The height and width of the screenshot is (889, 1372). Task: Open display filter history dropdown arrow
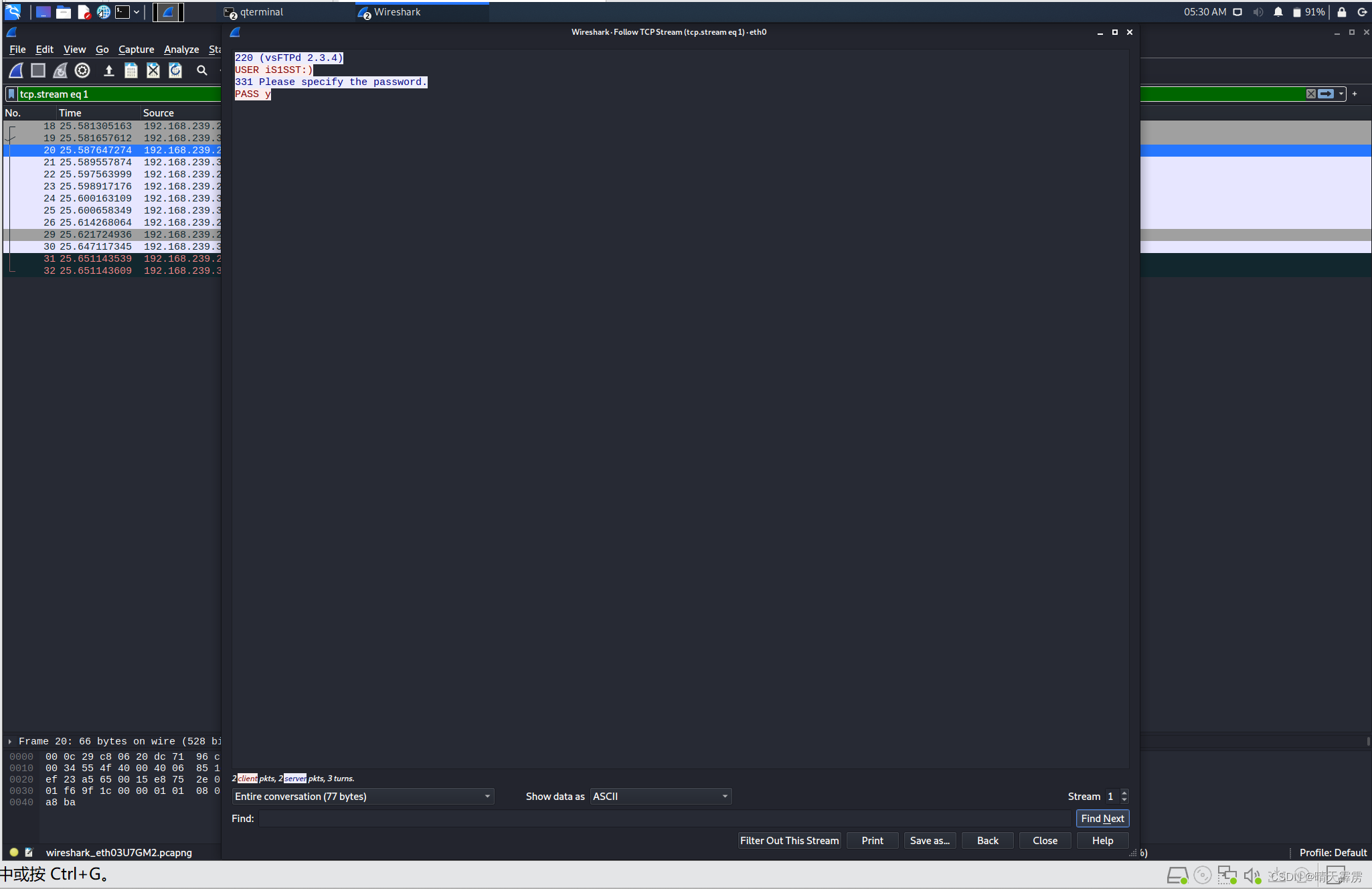1341,94
